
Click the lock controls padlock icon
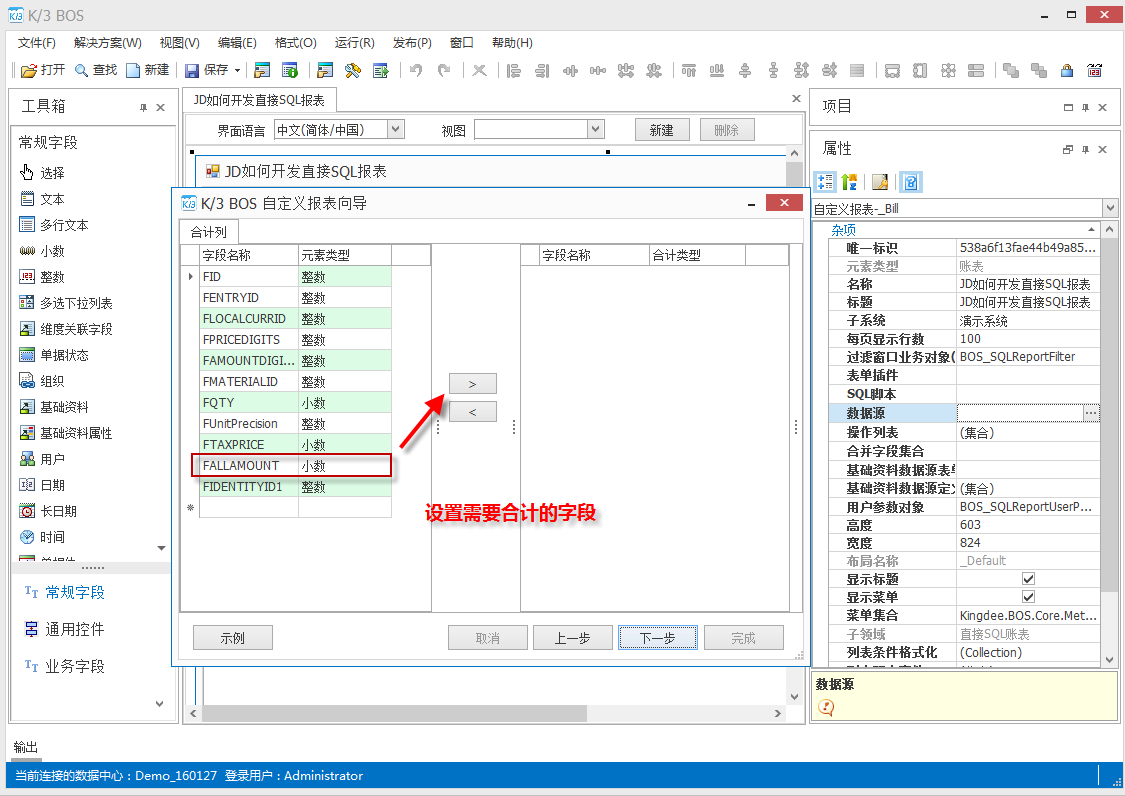[x=1067, y=70]
